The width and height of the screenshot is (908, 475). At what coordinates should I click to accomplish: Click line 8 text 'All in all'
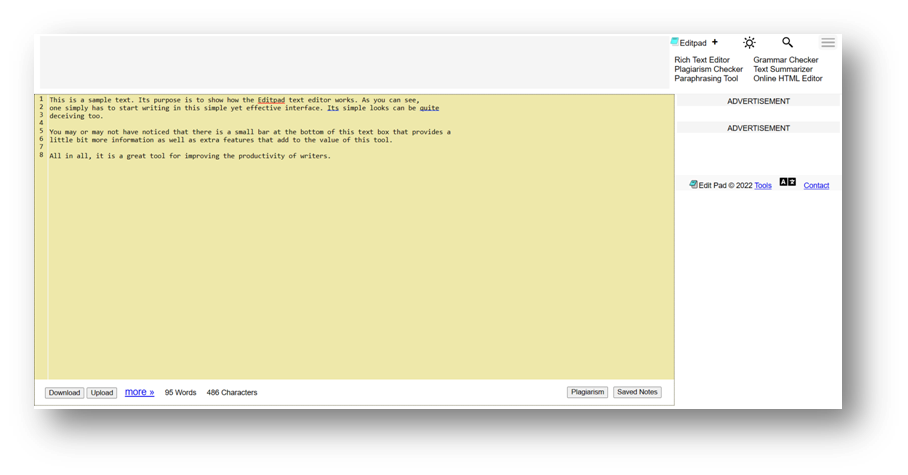[71, 156]
